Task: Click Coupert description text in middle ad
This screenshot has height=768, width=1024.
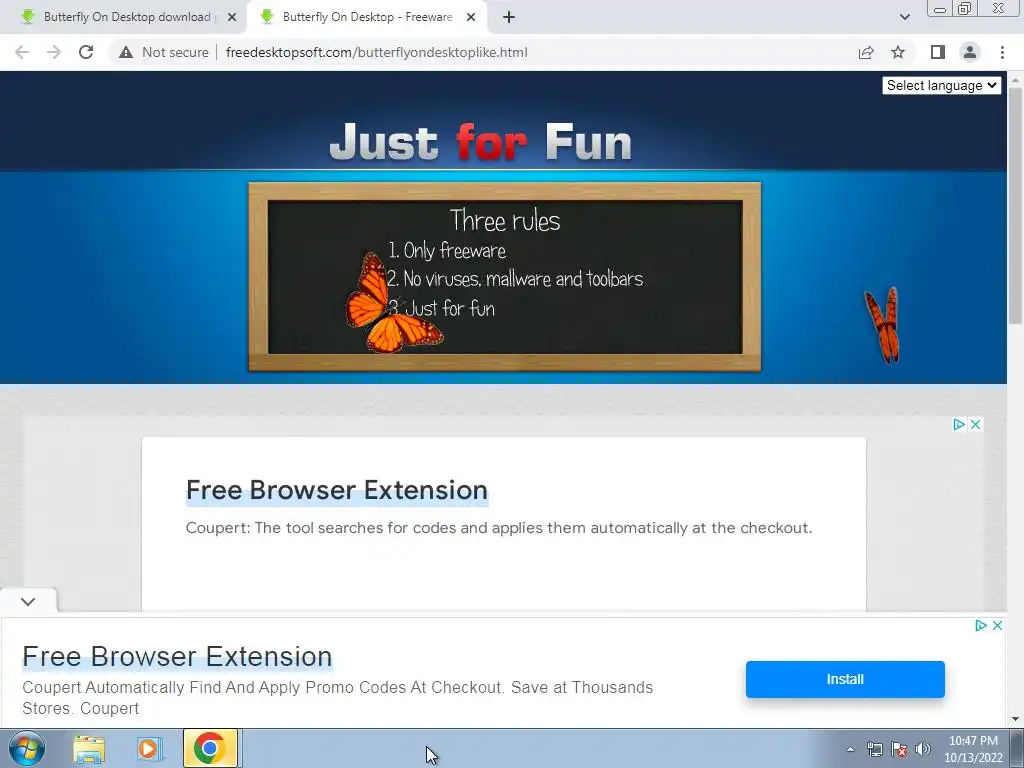Action: [x=499, y=528]
